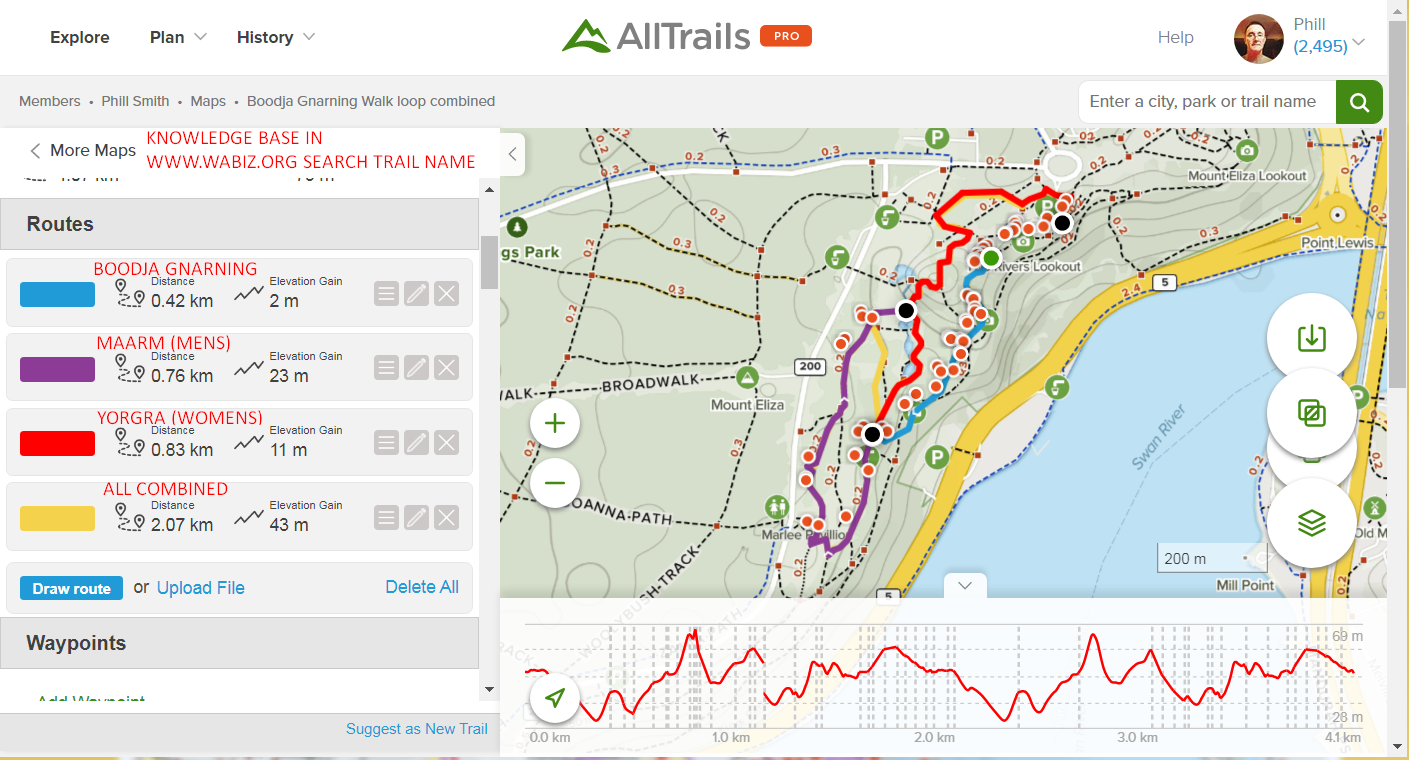
Task: Edit the All Combined yellow route
Action: tap(417, 517)
